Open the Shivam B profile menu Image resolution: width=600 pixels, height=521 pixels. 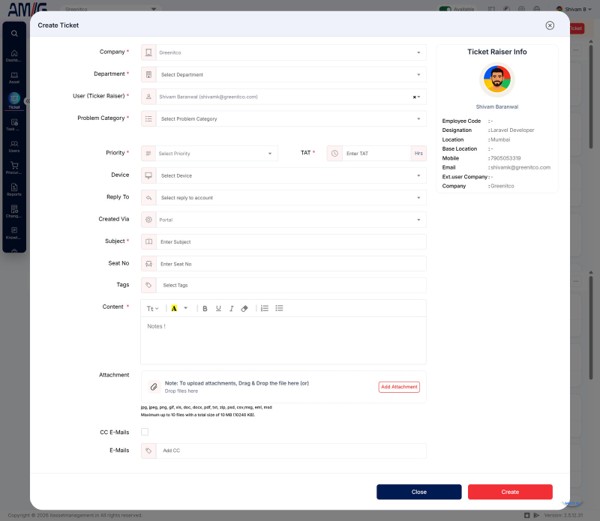tap(574, 9)
